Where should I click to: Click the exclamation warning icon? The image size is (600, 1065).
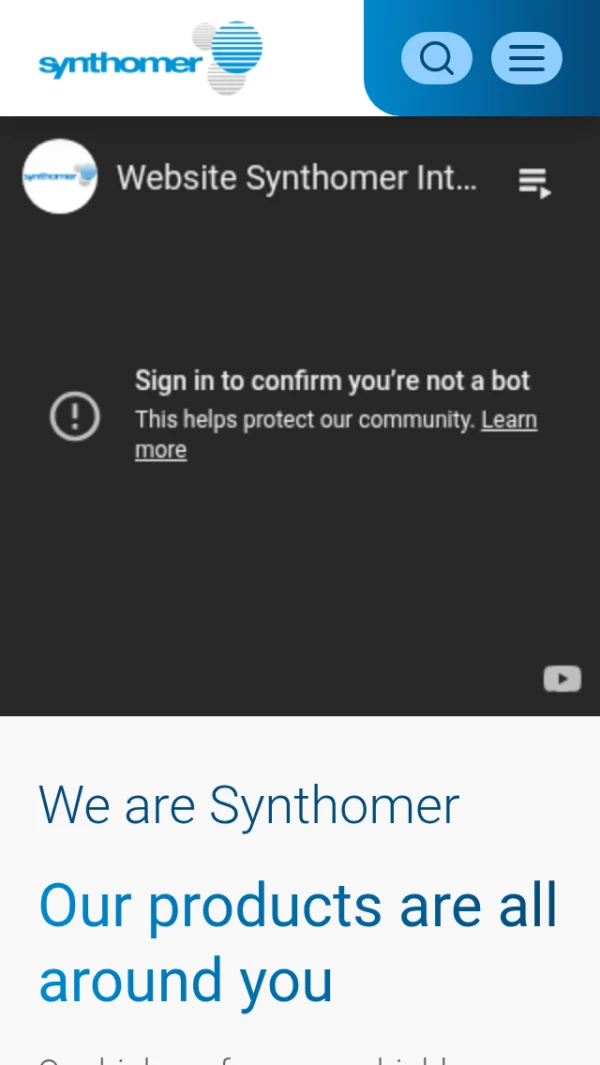(x=75, y=416)
